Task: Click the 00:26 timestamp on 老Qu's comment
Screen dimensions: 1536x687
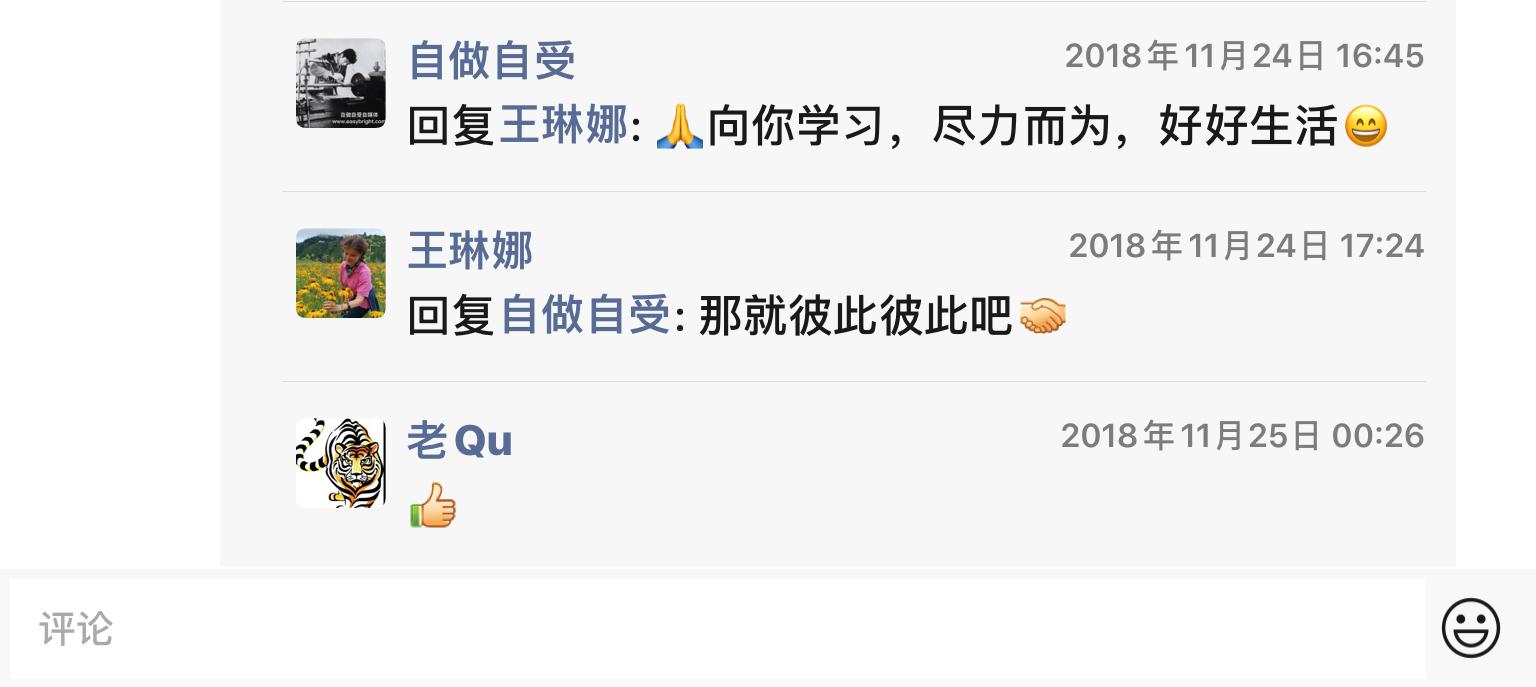Action: pos(1242,436)
